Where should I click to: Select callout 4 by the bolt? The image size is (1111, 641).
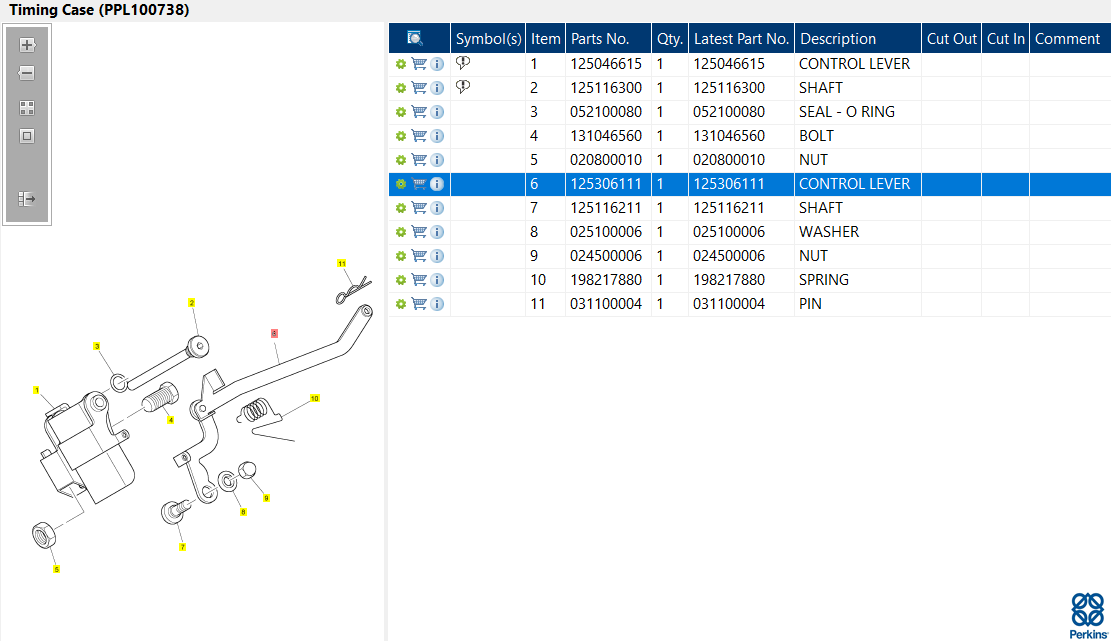(170, 420)
